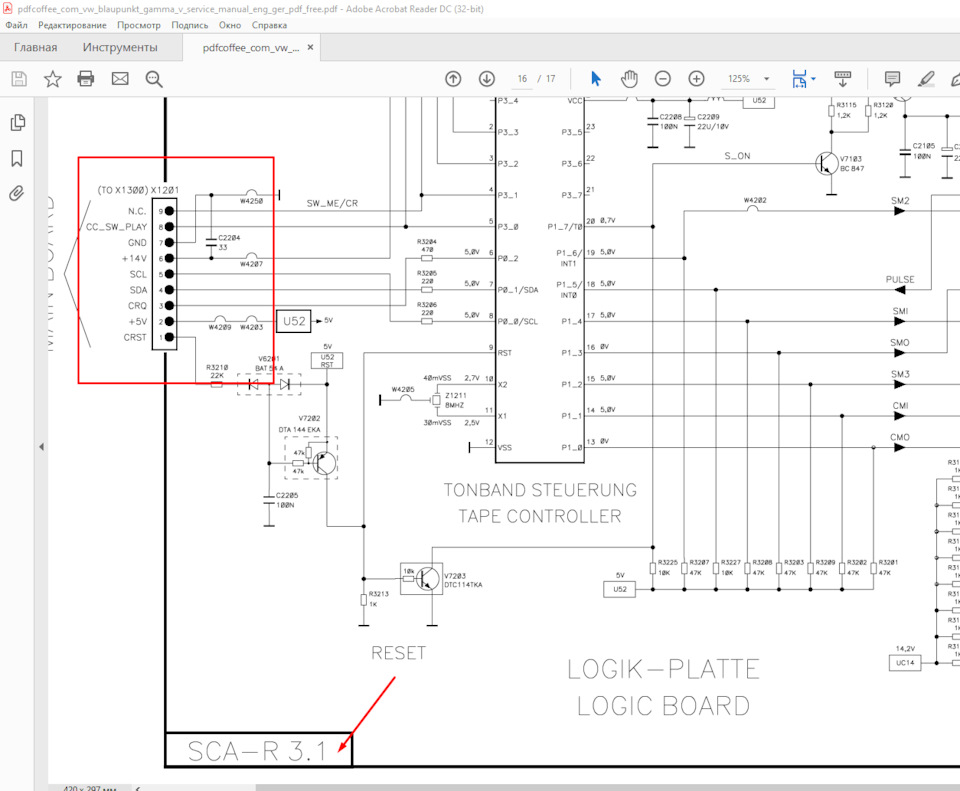The image size is (960, 791).
Task: Open fit page options dropdown arrow
Action: click(x=813, y=78)
